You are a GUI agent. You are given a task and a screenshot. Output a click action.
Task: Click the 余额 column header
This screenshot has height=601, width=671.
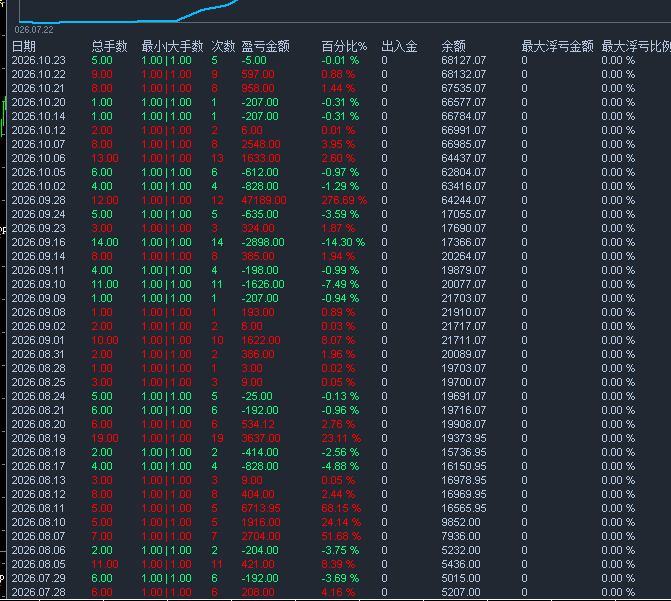click(x=453, y=46)
